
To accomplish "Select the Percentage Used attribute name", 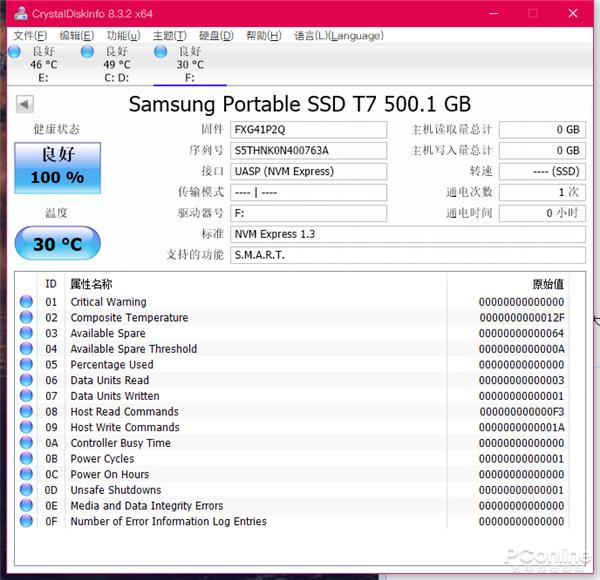I will (x=112, y=365).
